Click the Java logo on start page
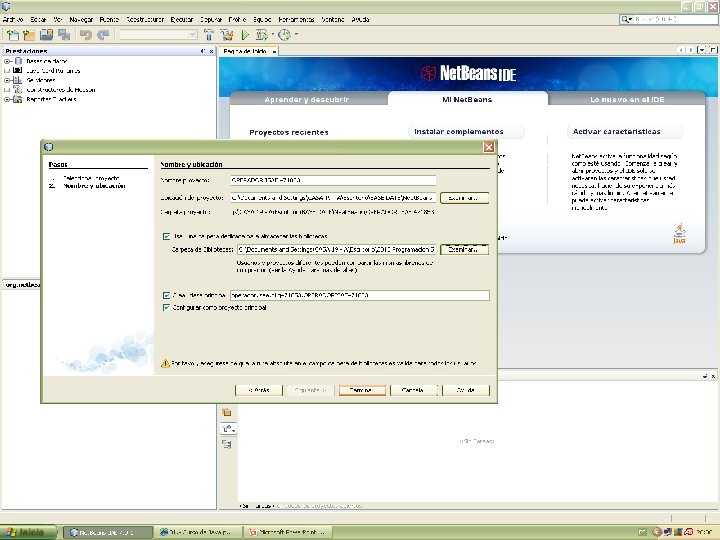This screenshot has width=720, height=540. coord(680,233)
